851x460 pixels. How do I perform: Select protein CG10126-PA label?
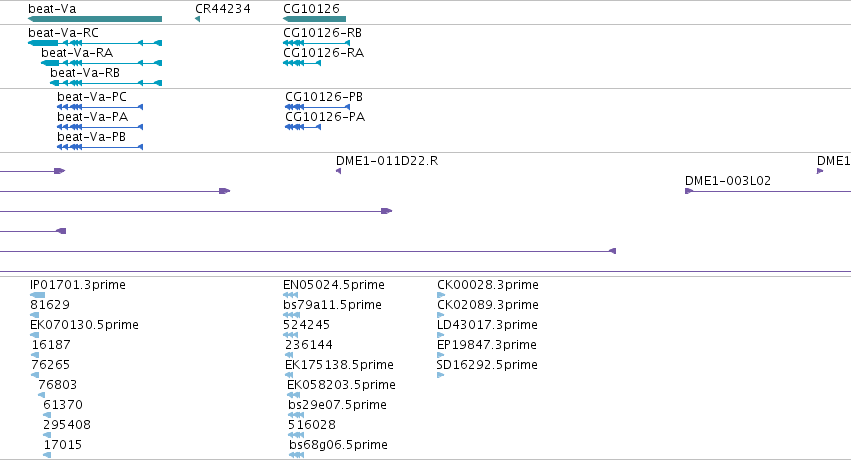pos(325,117)
